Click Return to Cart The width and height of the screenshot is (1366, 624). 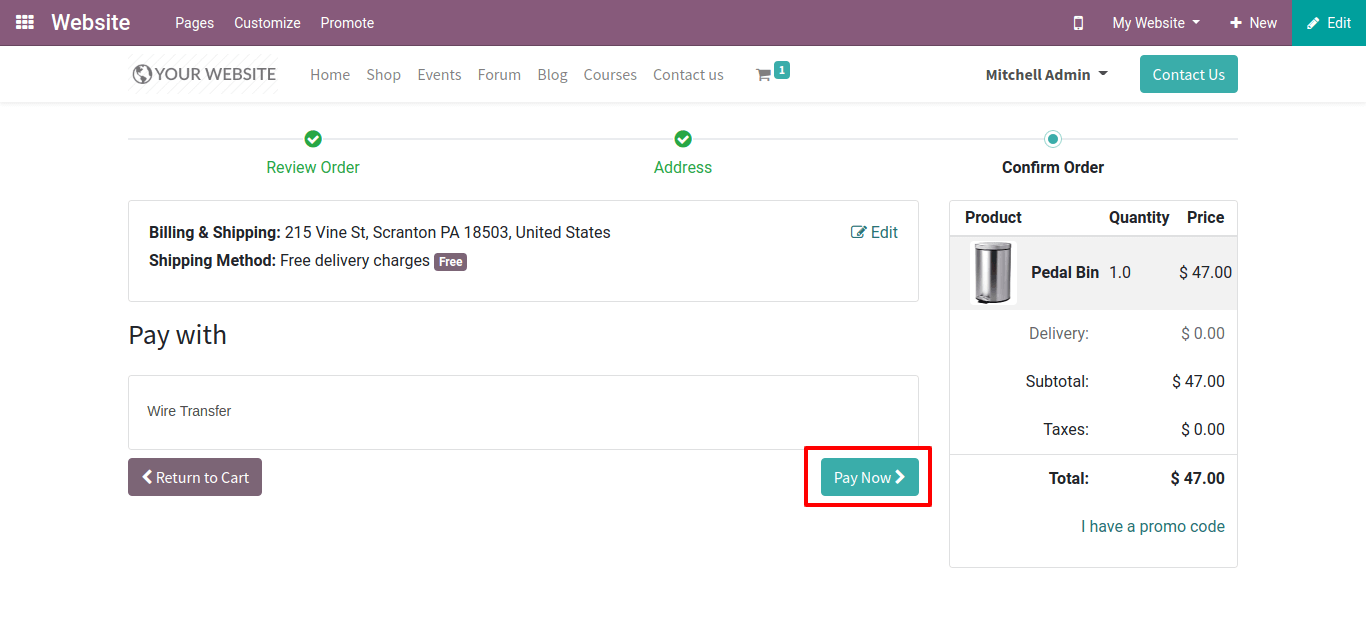click(x=195, y=477)
